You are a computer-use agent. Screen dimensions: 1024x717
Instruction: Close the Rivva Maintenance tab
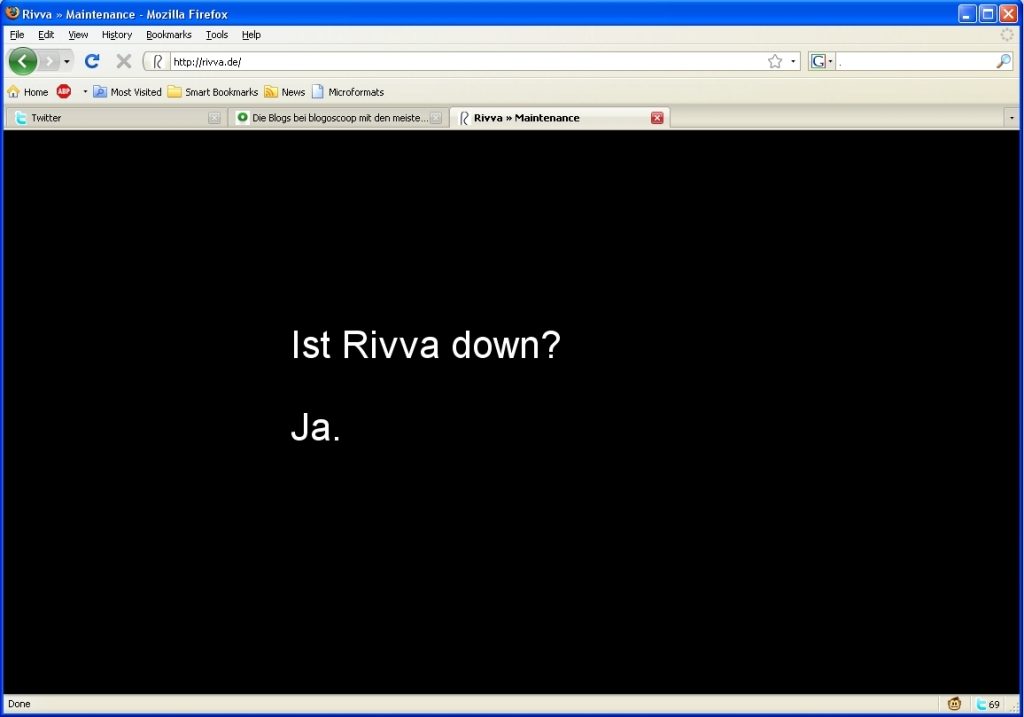pos(657,118)
